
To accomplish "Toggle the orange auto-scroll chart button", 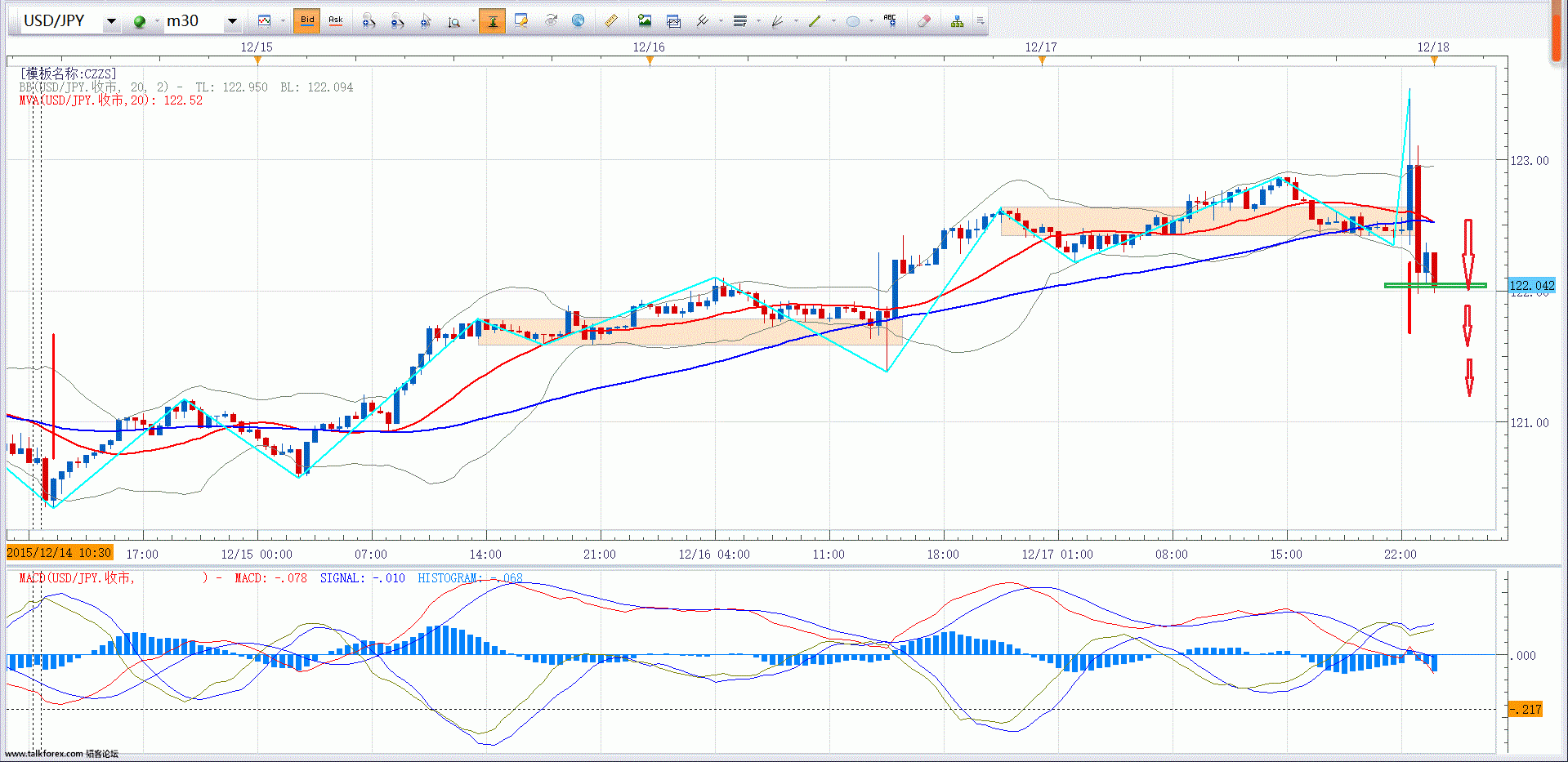I will coord(493,21).
